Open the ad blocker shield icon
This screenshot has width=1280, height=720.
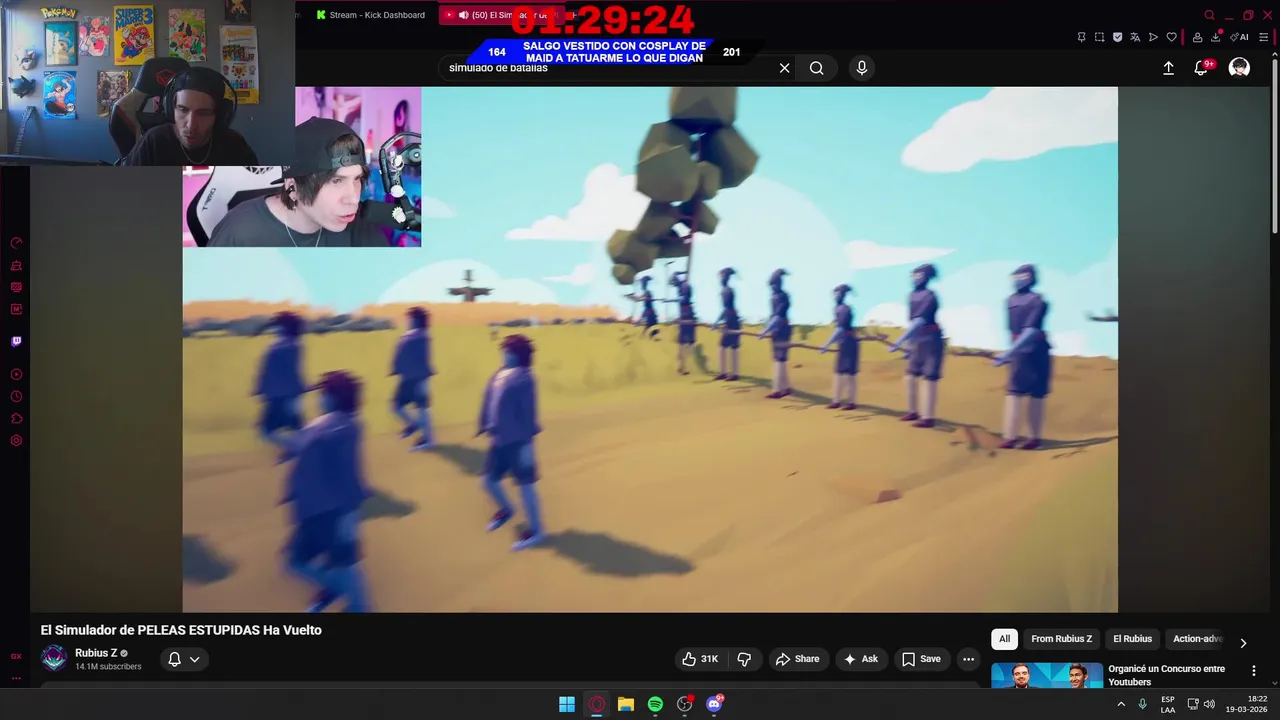coord(1117,37)
